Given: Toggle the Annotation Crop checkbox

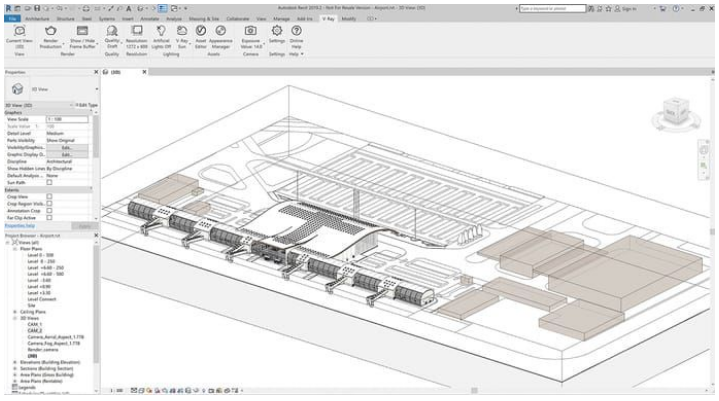Looking at the screenshot, I should click(x=49, y=210).
